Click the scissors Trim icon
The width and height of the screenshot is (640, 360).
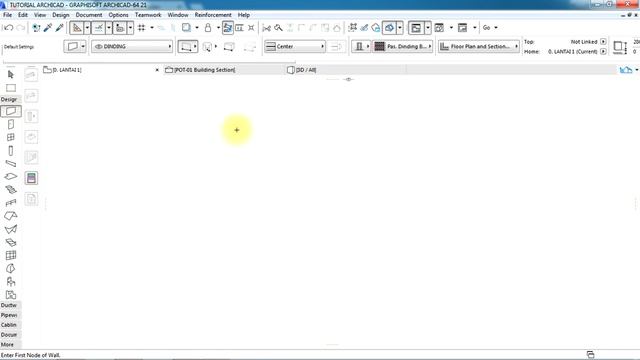[267, 28]
